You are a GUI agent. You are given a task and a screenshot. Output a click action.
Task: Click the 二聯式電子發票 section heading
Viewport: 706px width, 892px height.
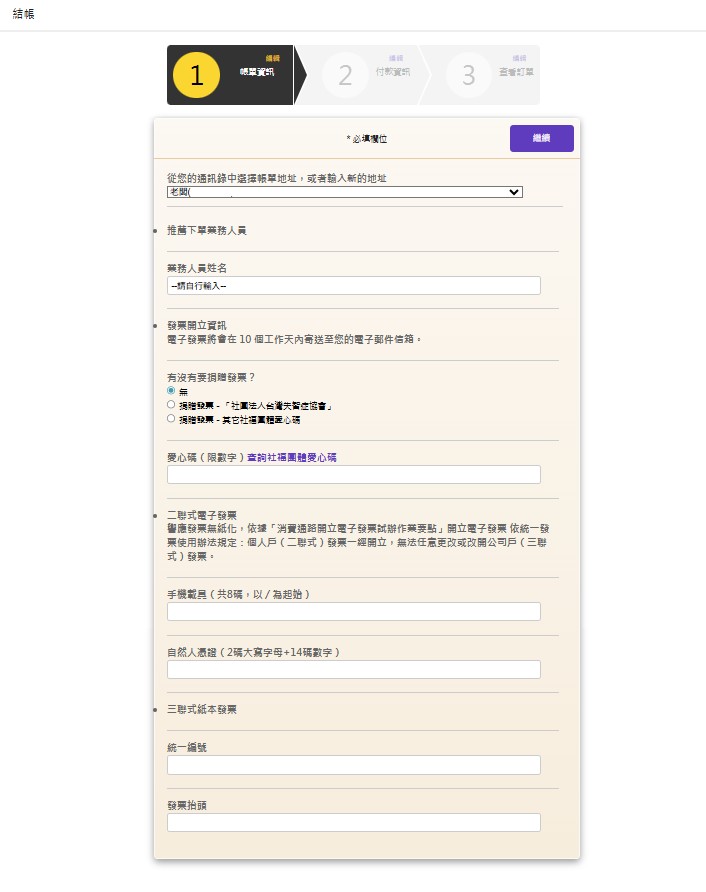click(x=202, y=515)
